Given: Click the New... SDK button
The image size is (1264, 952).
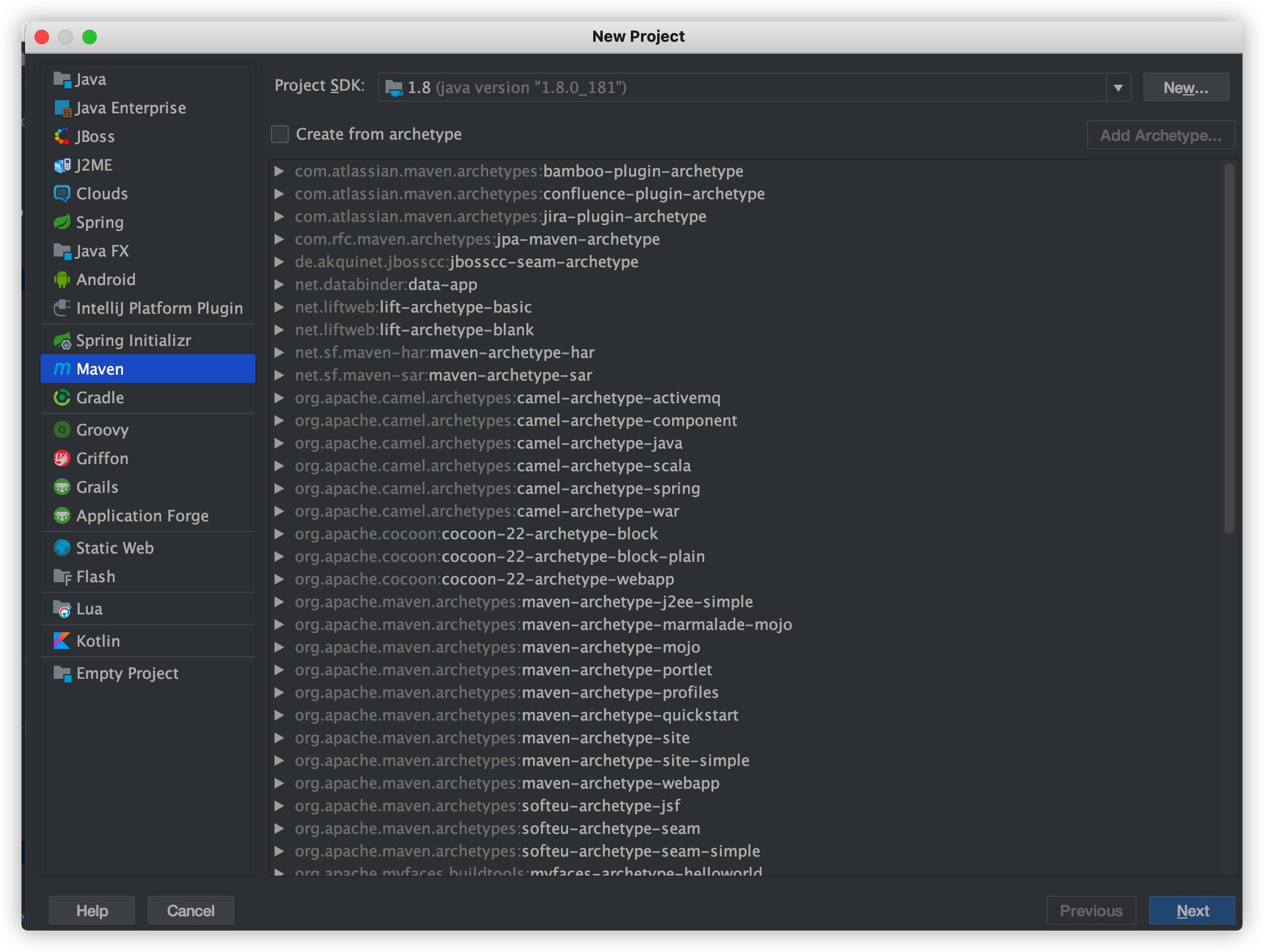Looking at the screenshot, I should pyautogui.click(x=1186, y=88).
